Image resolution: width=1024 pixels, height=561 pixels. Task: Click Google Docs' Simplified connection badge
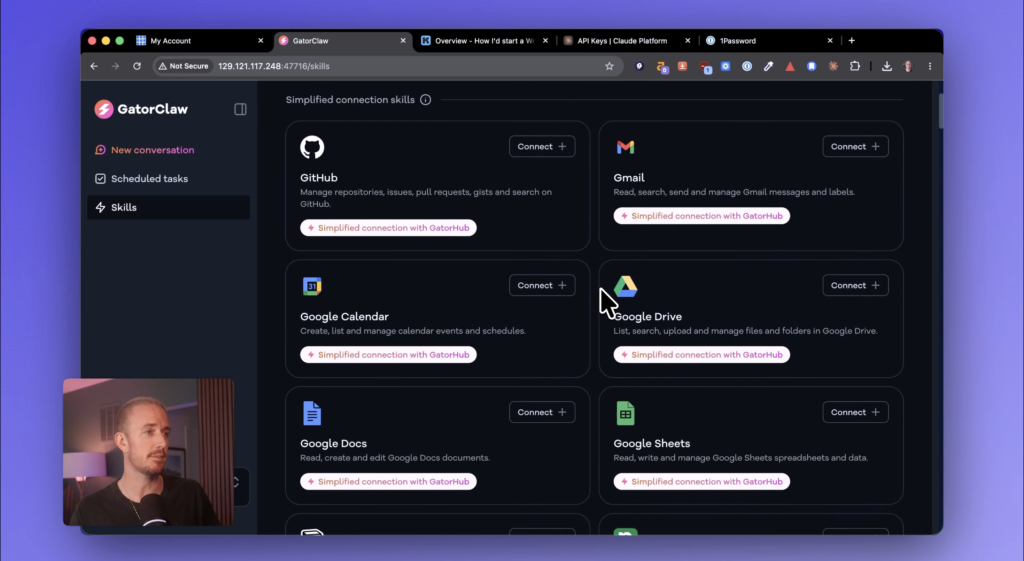click(x=388, y=481)
